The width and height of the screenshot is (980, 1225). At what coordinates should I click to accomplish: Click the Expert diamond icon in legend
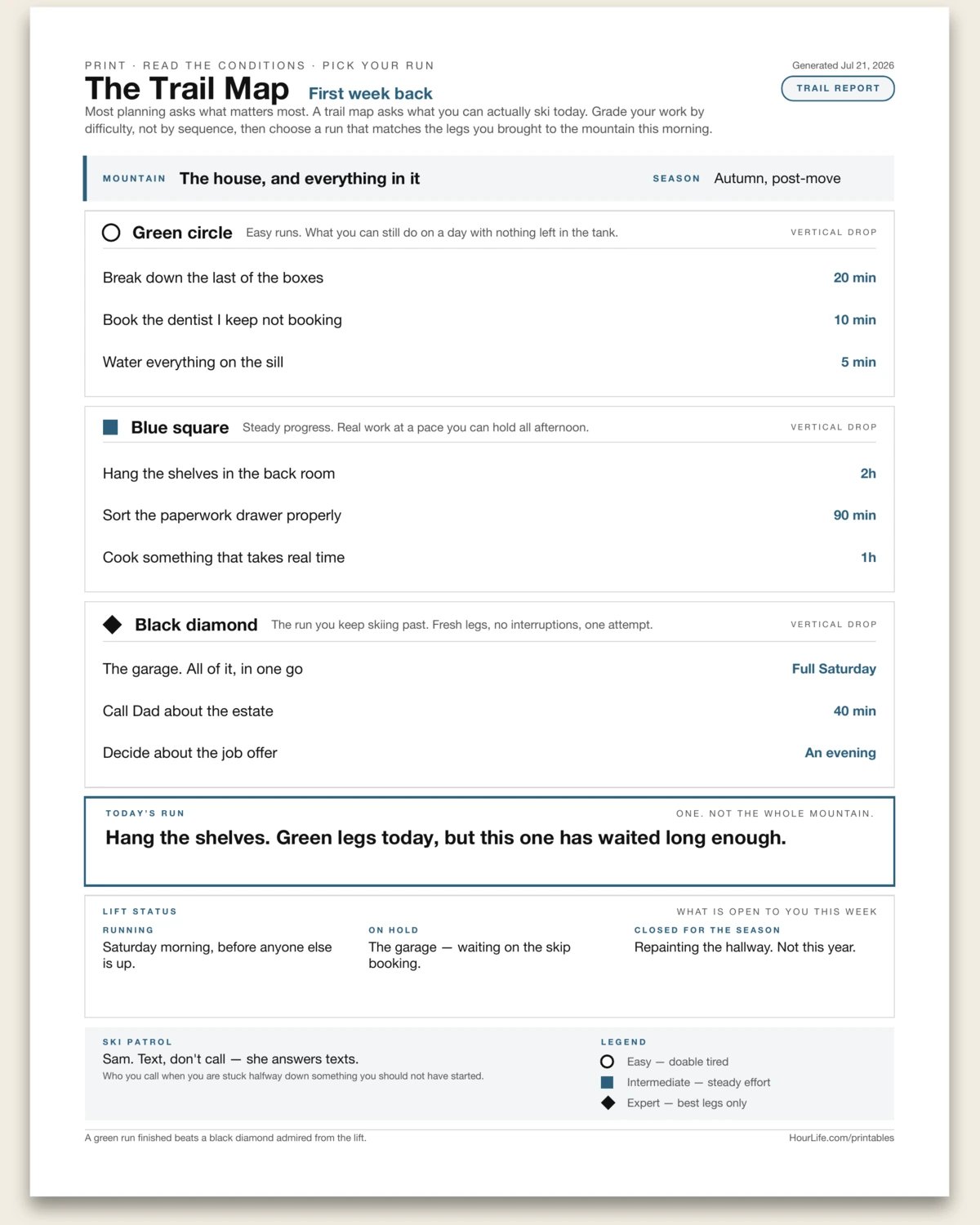point(608,1102)
